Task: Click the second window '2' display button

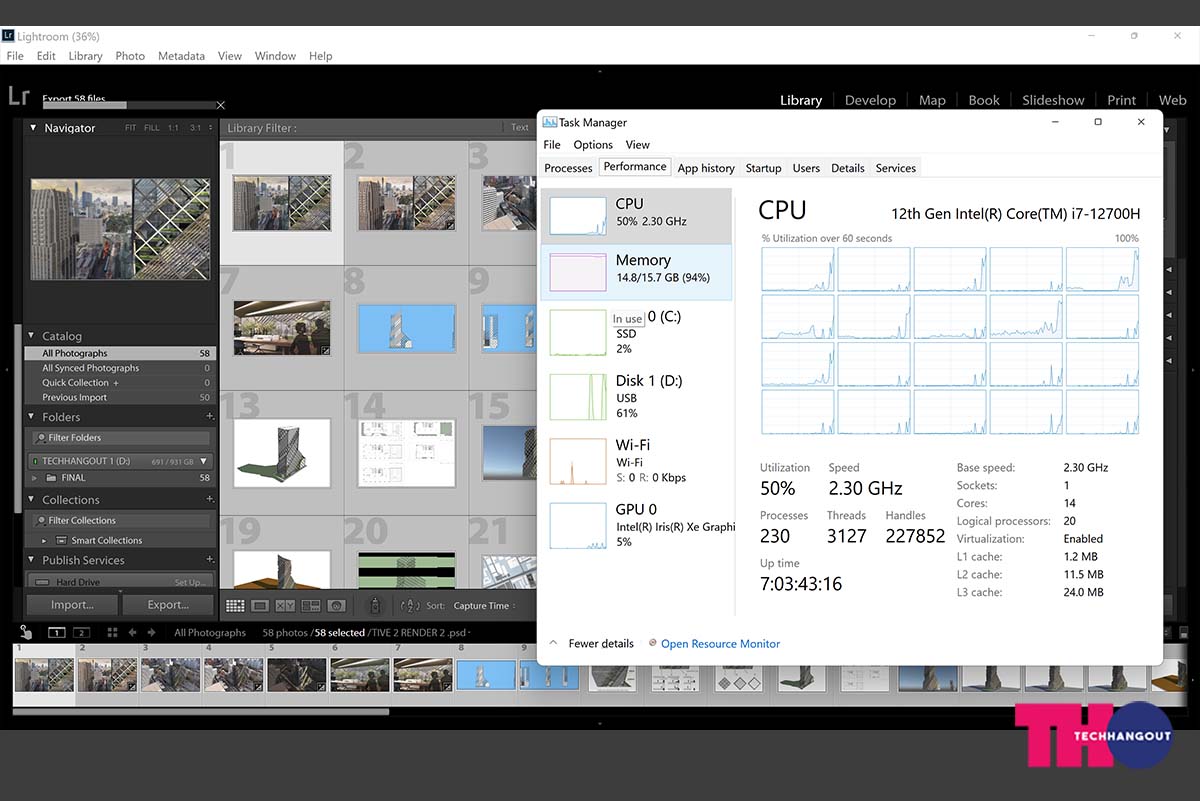Action: 81,632
